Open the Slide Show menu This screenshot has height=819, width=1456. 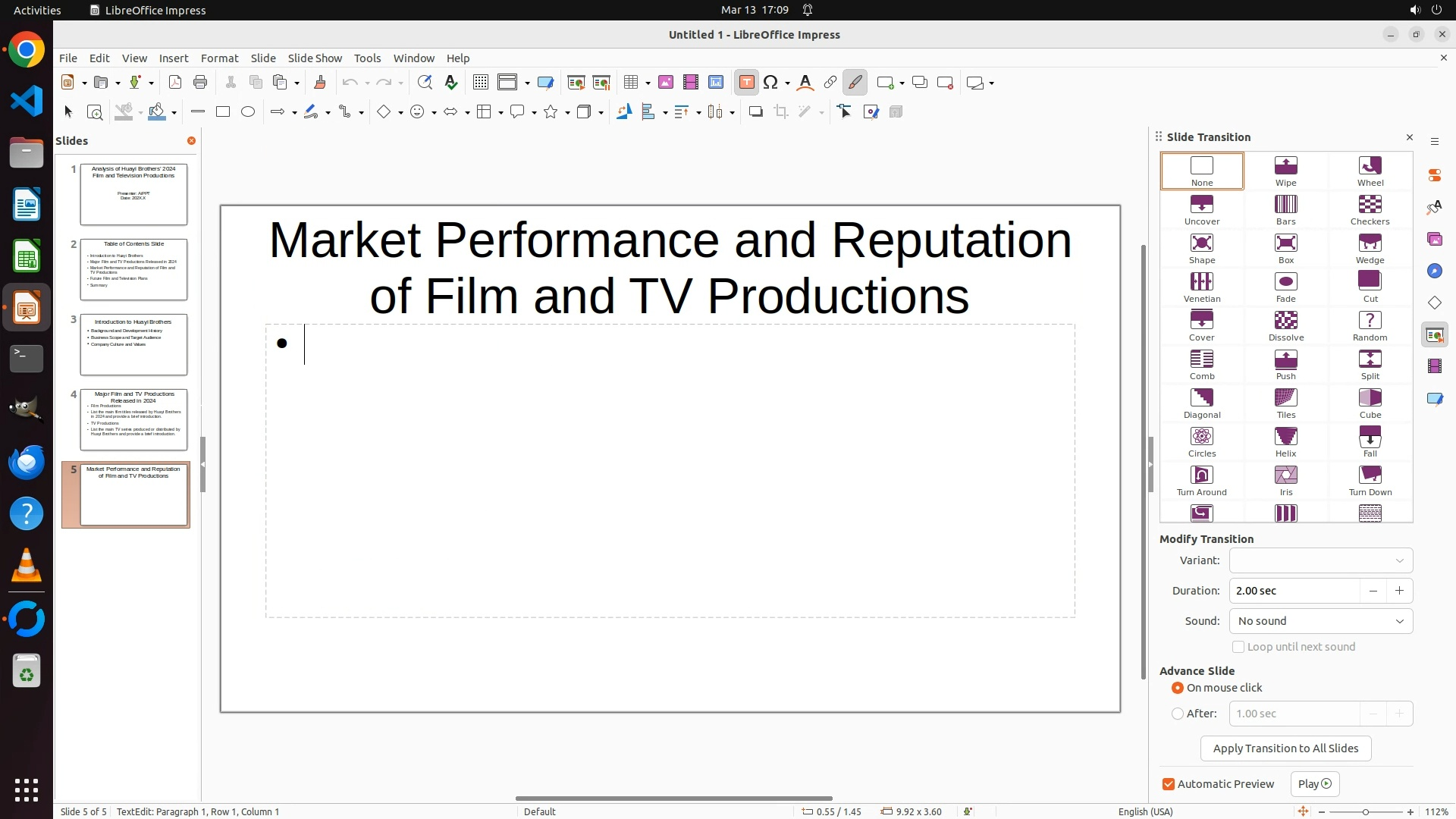pos(315,58)
